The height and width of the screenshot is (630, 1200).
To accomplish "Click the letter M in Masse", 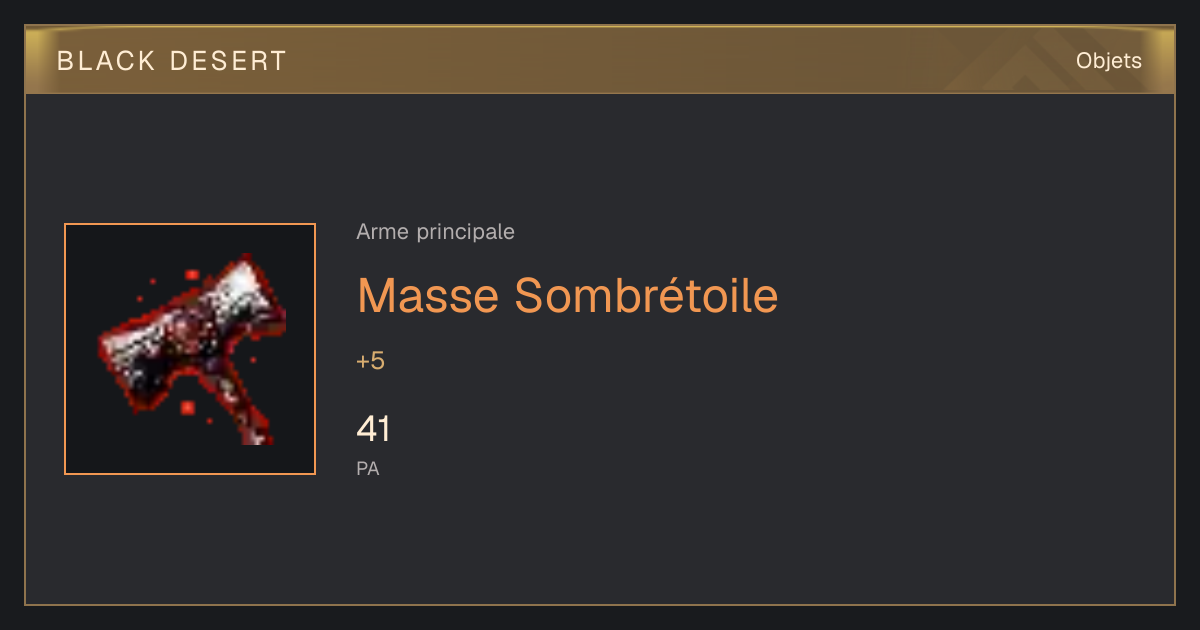I will 376,295.
